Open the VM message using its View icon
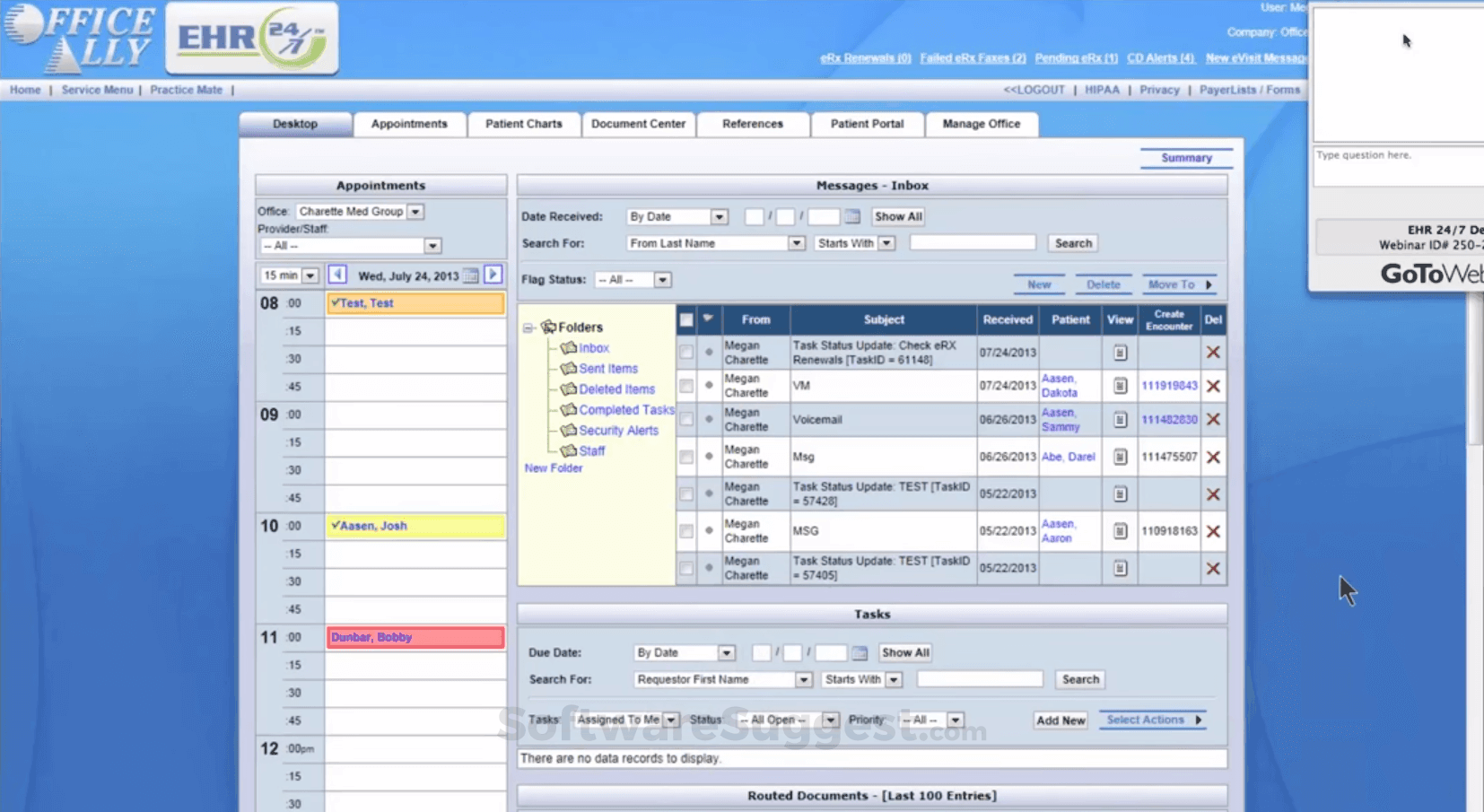Screen dimensions: 1484x812 1120,386
